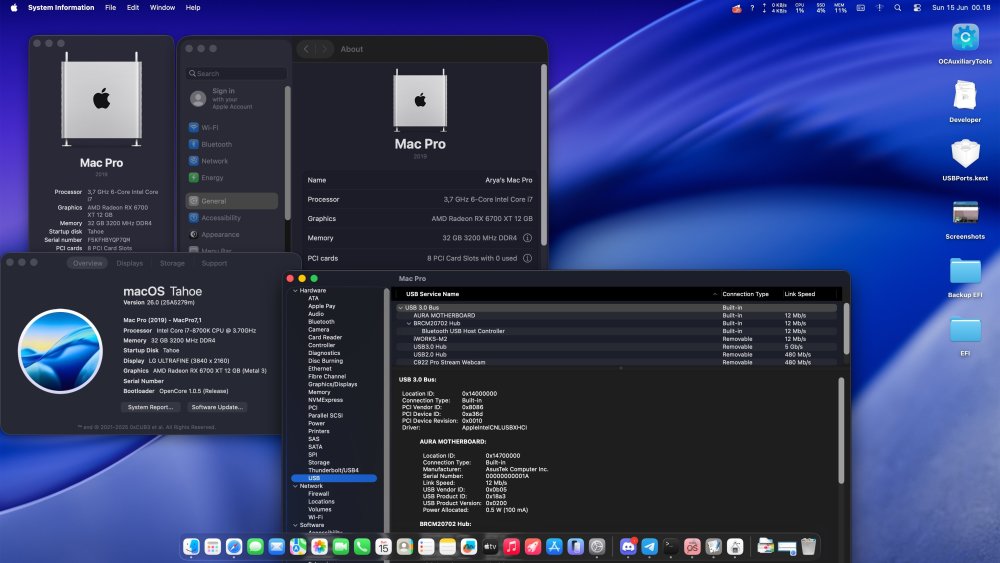Open the File menu

point(110,8)
